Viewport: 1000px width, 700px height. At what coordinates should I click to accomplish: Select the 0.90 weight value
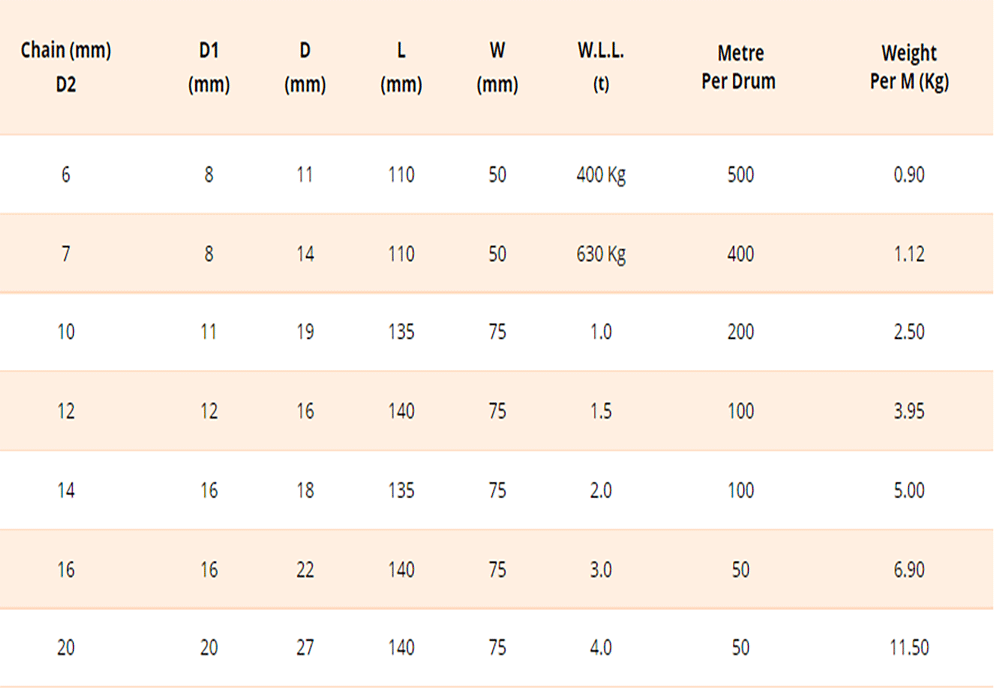909,175
